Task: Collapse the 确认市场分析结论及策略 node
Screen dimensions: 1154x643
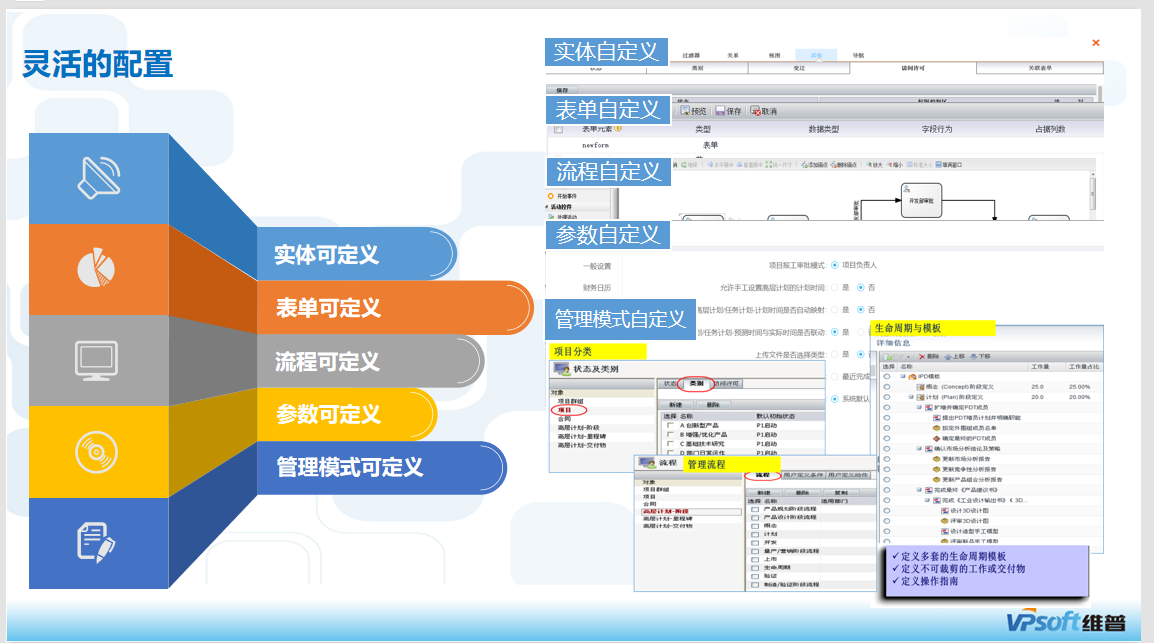Action: (919, 448)
